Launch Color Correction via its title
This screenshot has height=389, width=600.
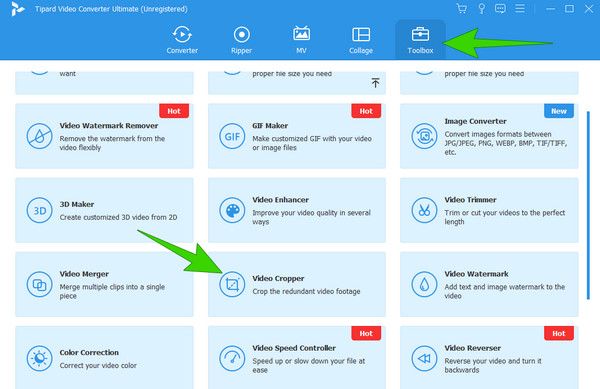[89, 352]
